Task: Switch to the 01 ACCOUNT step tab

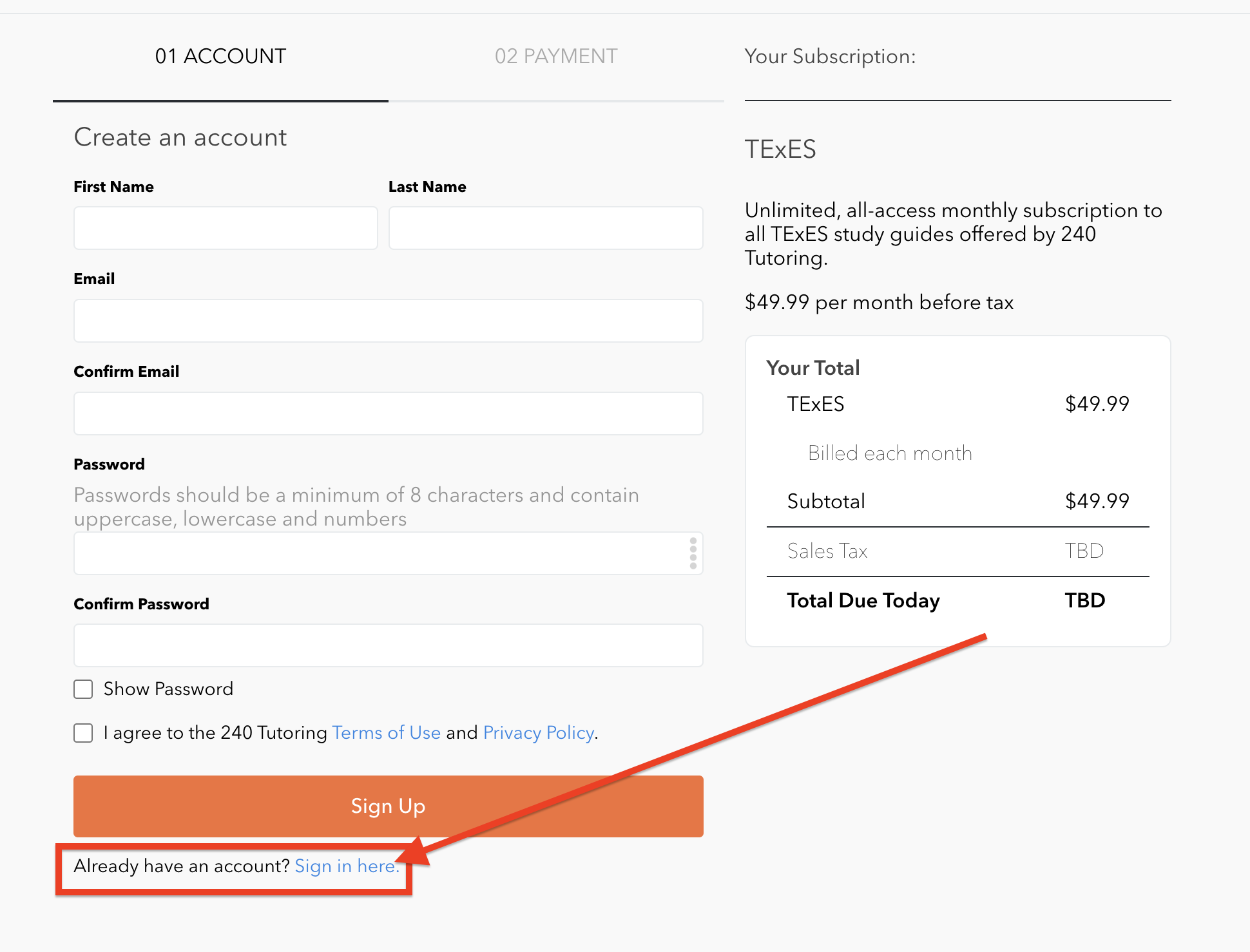Action: tap(220, 57)
